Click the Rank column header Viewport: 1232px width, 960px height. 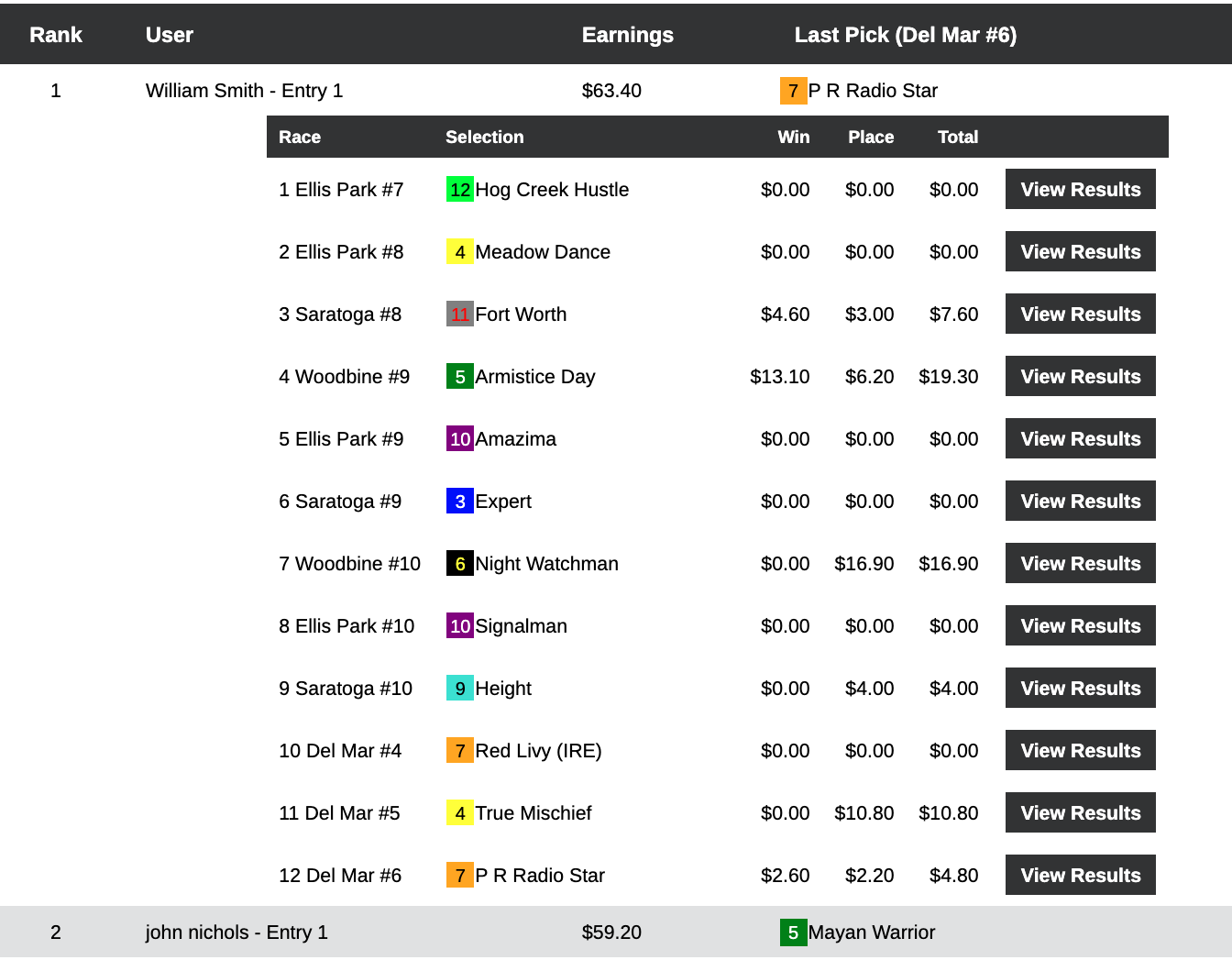(56, 35)
